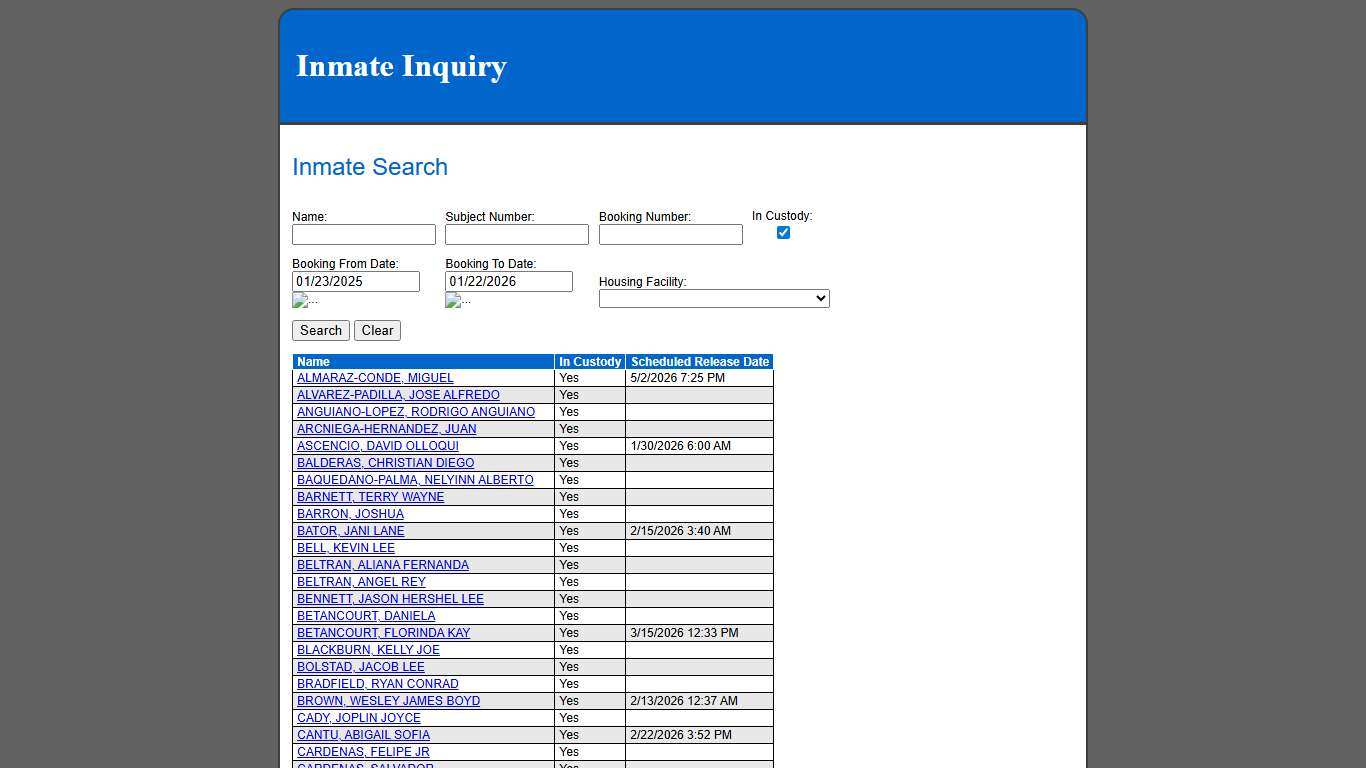Click the Search button
1366x768 pixels.
click(x=320, y=330)
